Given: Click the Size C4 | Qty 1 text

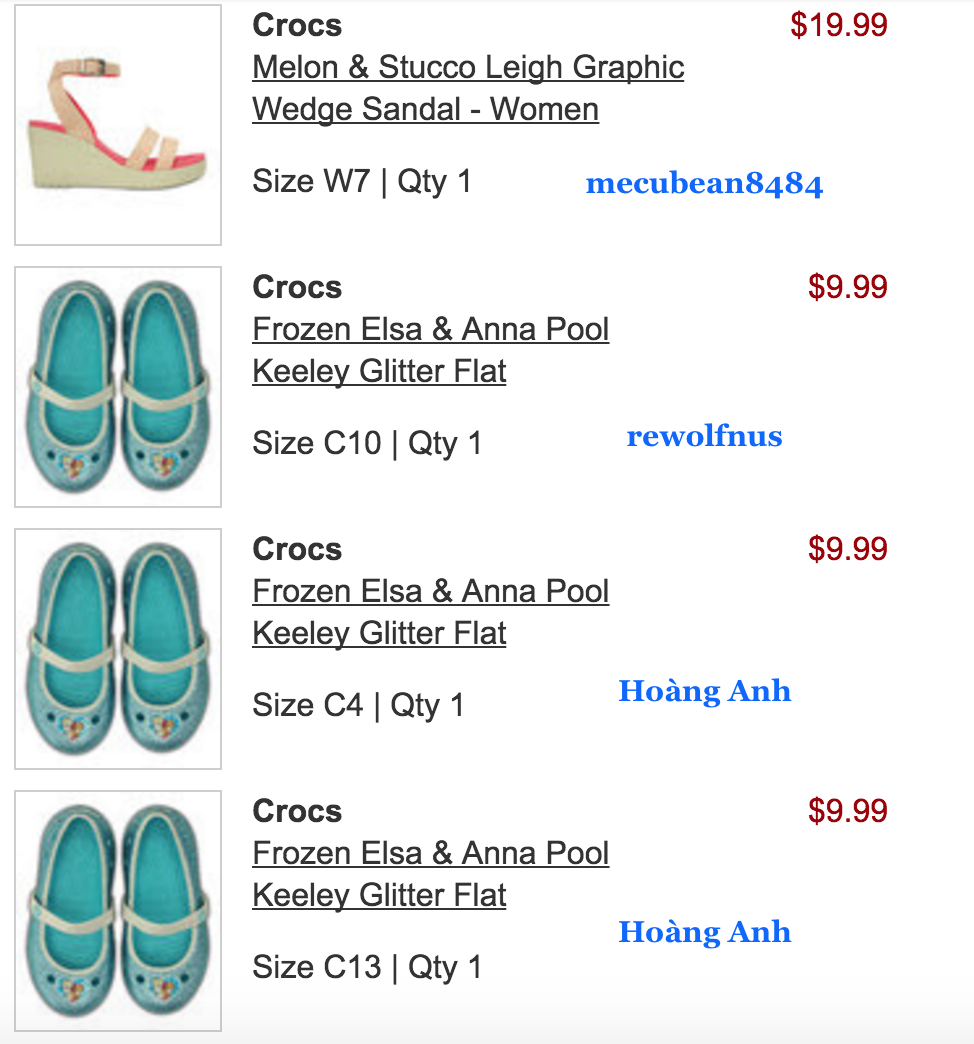Looking at the screenshot, I should tap(359, 705).
